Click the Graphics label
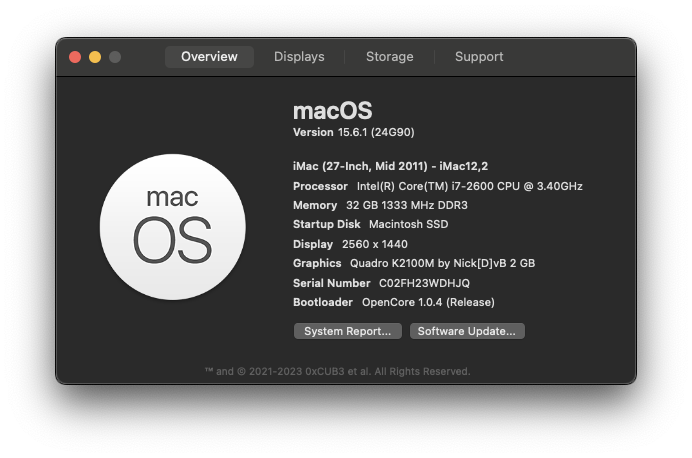The image size is (692, 458). pos(317,263)
